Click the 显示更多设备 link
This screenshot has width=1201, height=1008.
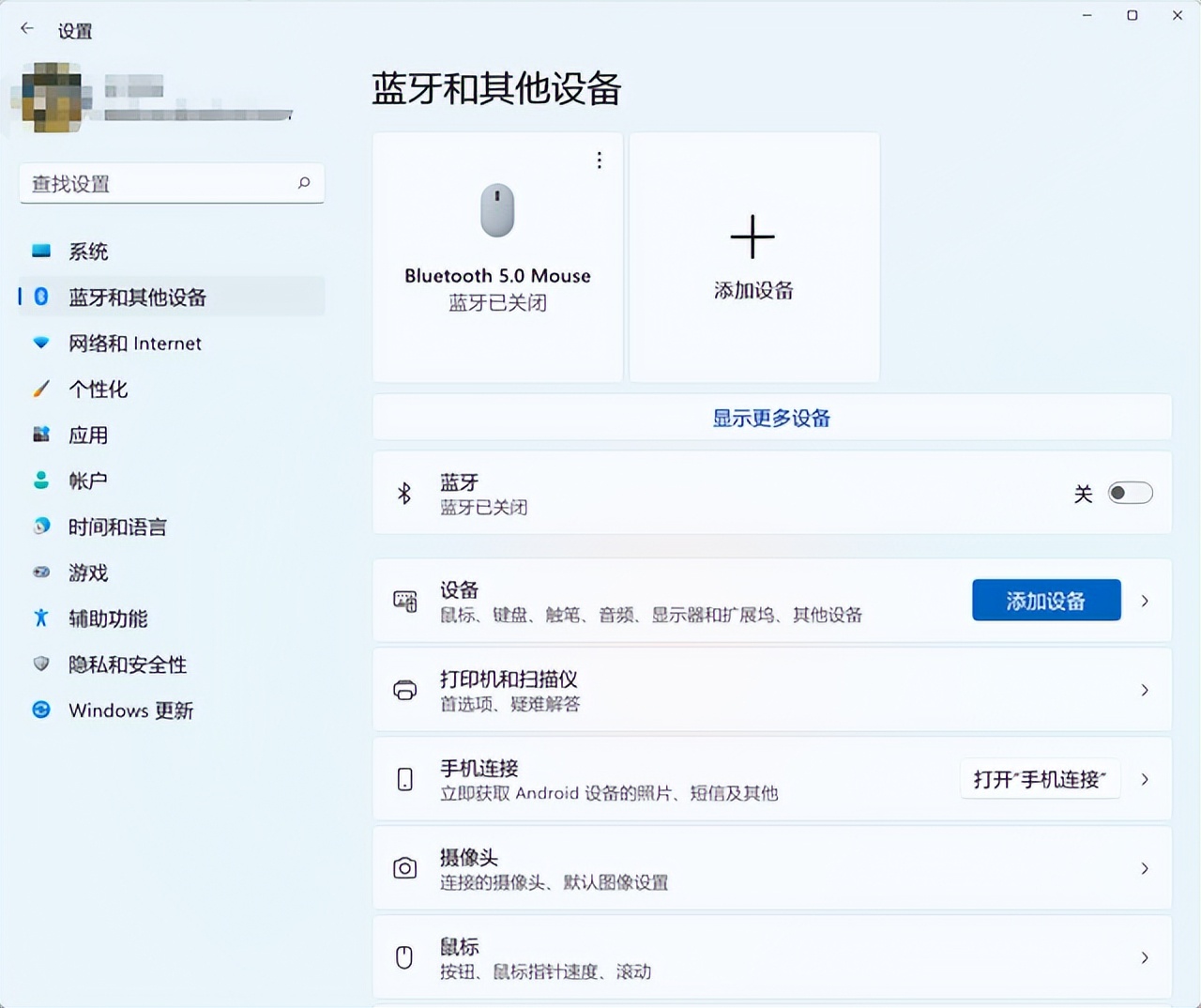click(770, 418)
